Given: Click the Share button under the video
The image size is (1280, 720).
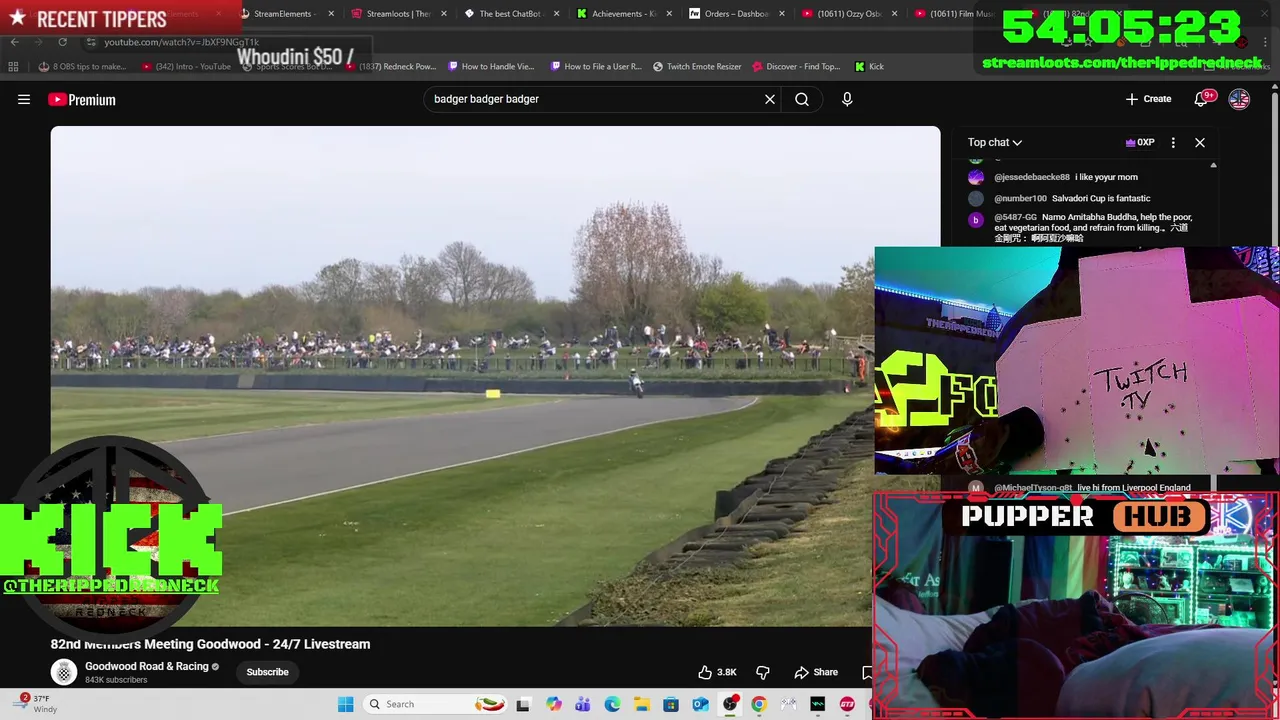Looking at the screenshot, I should [x=816, y=672].
